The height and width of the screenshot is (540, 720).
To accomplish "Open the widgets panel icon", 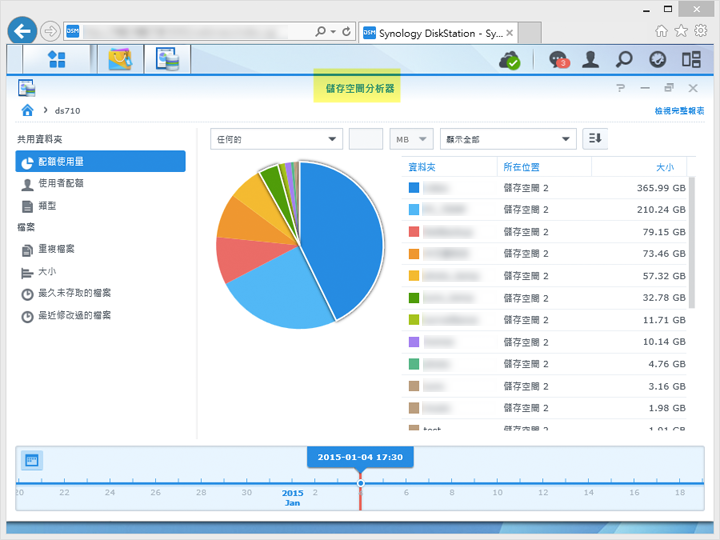I will (691, 60).
